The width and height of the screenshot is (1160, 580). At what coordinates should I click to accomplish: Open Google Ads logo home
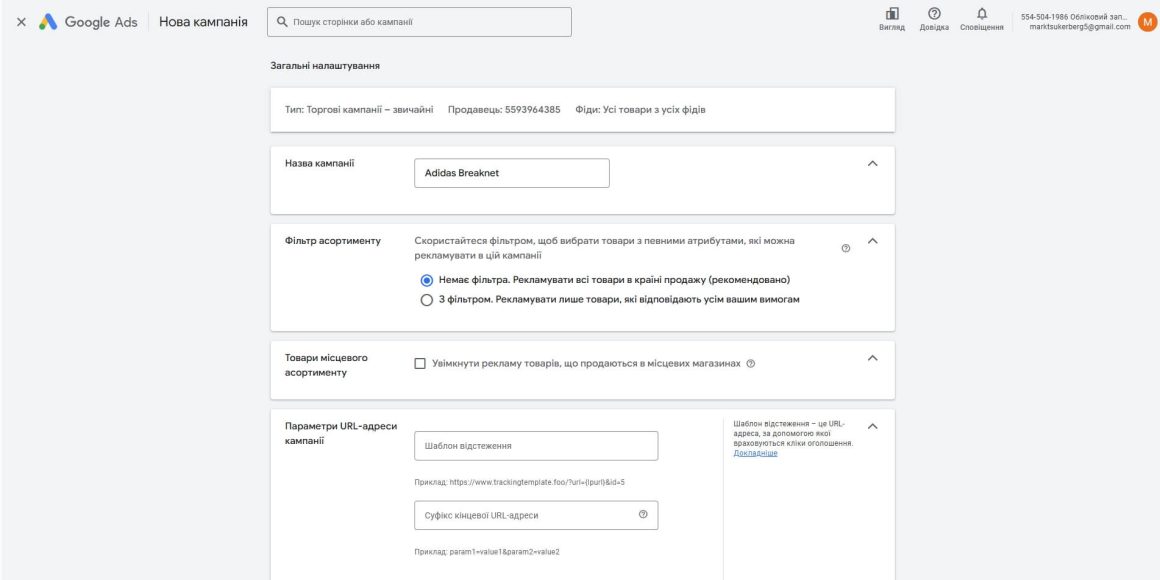point(88,22)
